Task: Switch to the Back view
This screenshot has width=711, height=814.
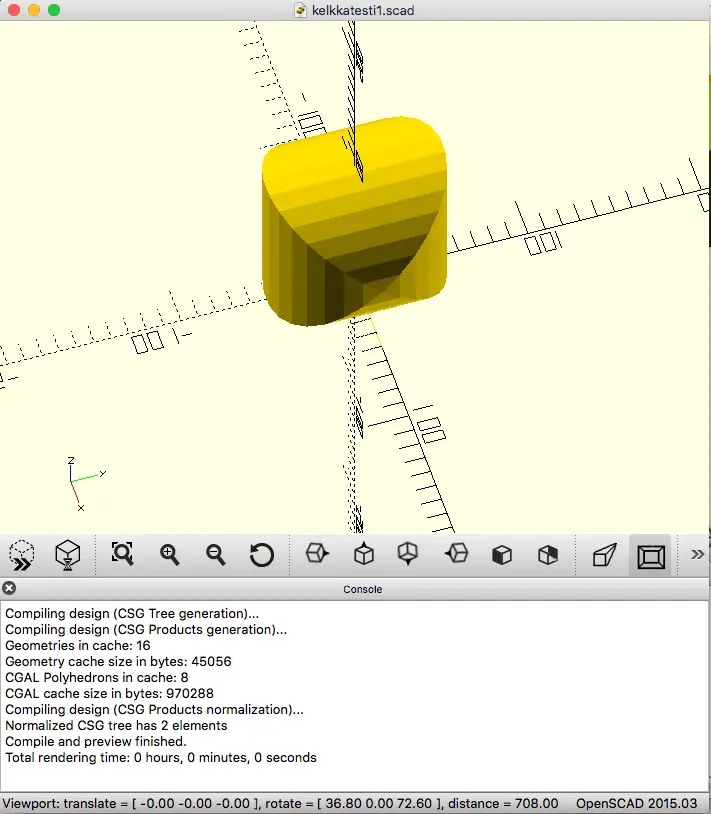Action: [548, 555]
